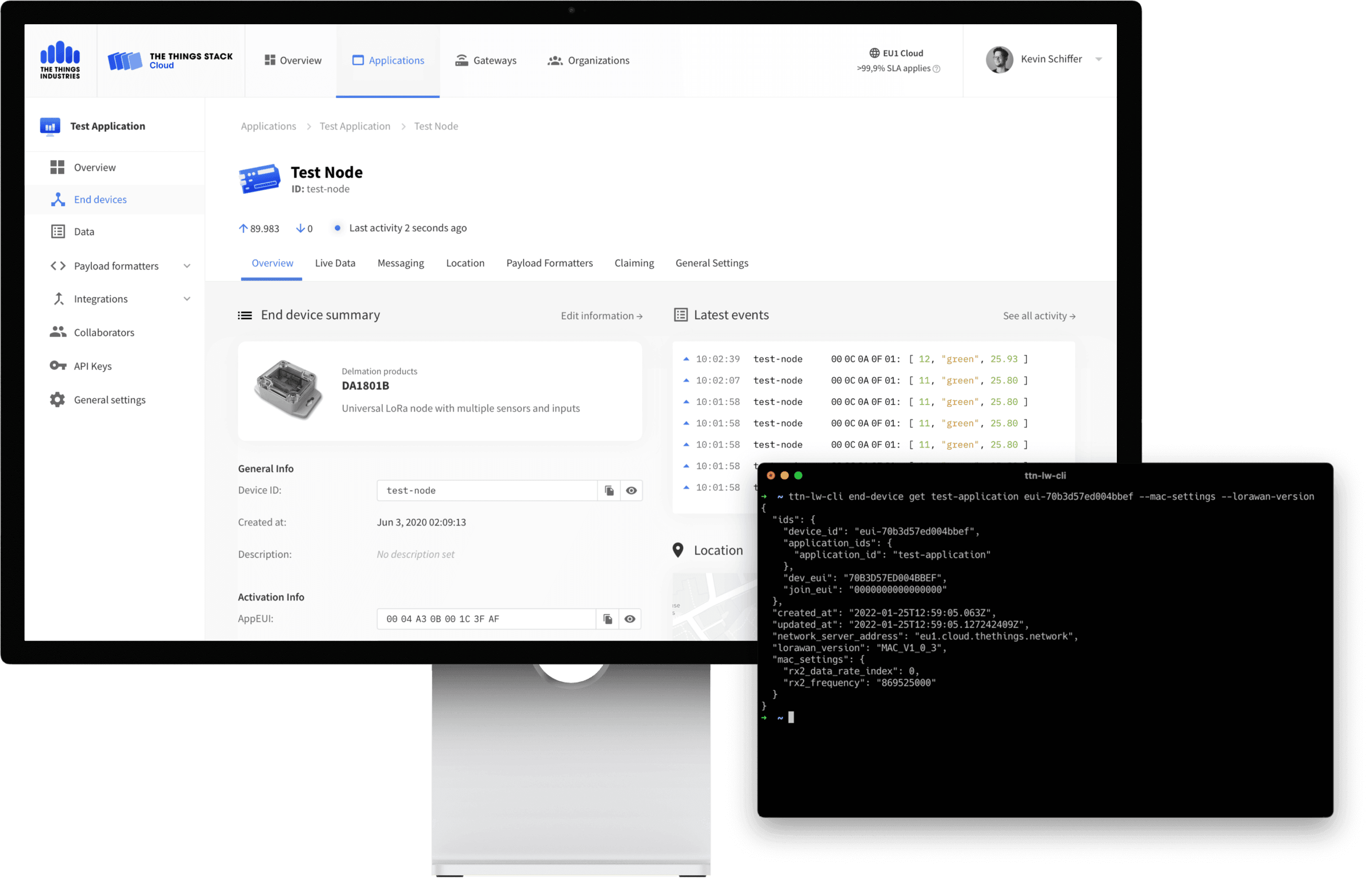Click the map preview under Location
1372x878 pixels.
click(714, 606)
